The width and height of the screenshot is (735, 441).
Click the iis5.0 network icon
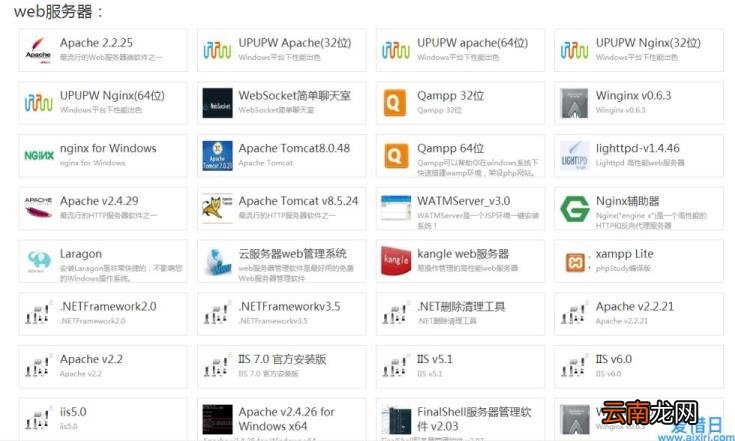point(38,419)
